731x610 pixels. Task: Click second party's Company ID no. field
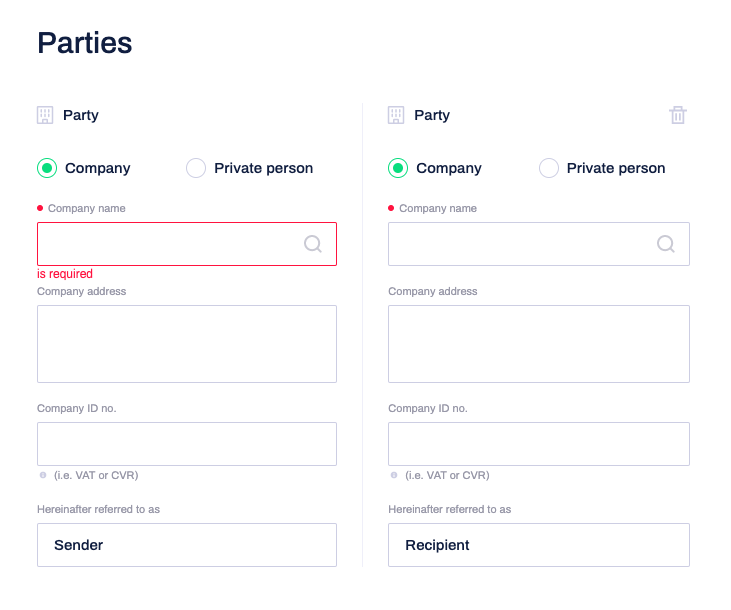539,444
